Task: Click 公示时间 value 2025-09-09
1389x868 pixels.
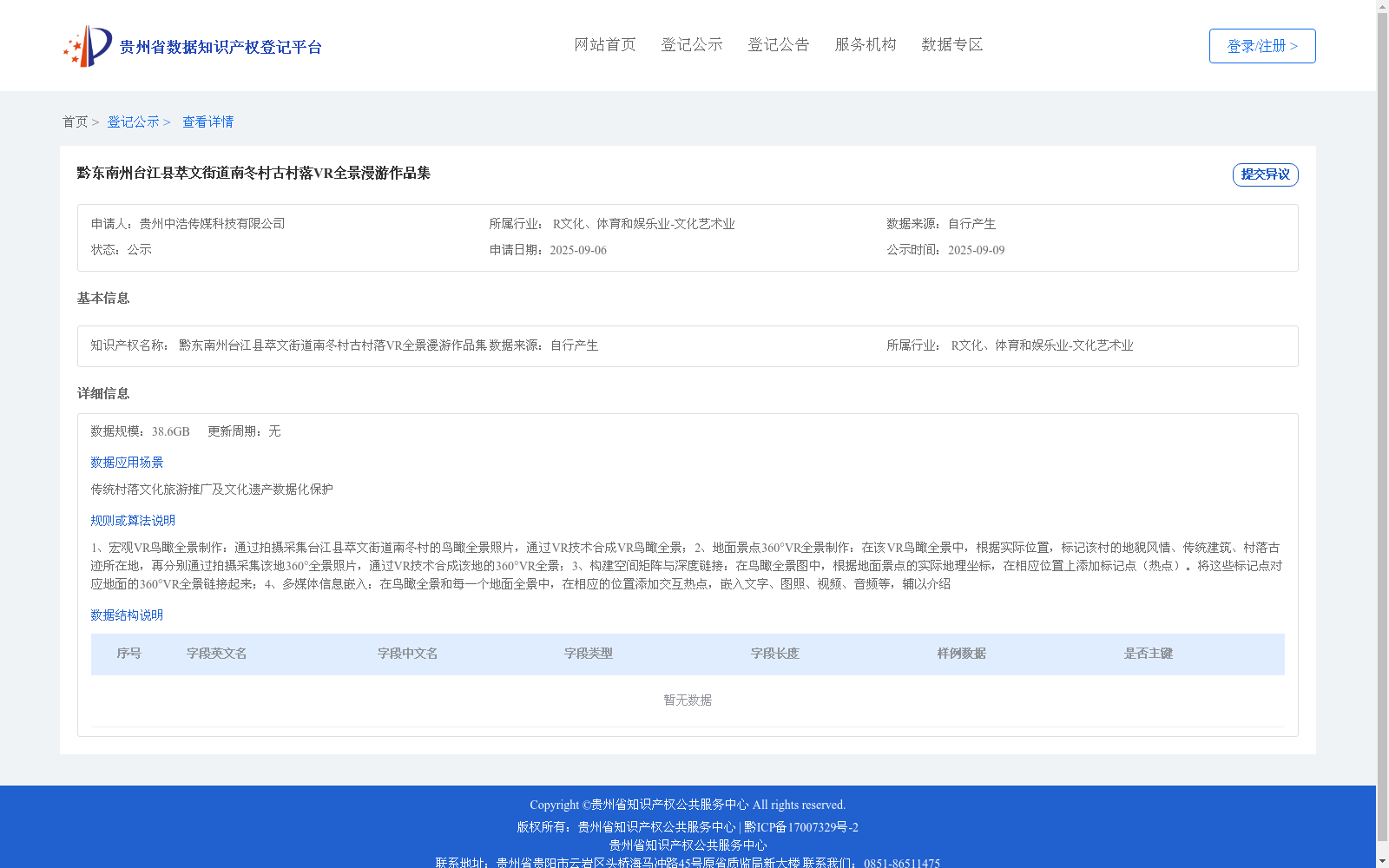Action: (x=977, y=250)
